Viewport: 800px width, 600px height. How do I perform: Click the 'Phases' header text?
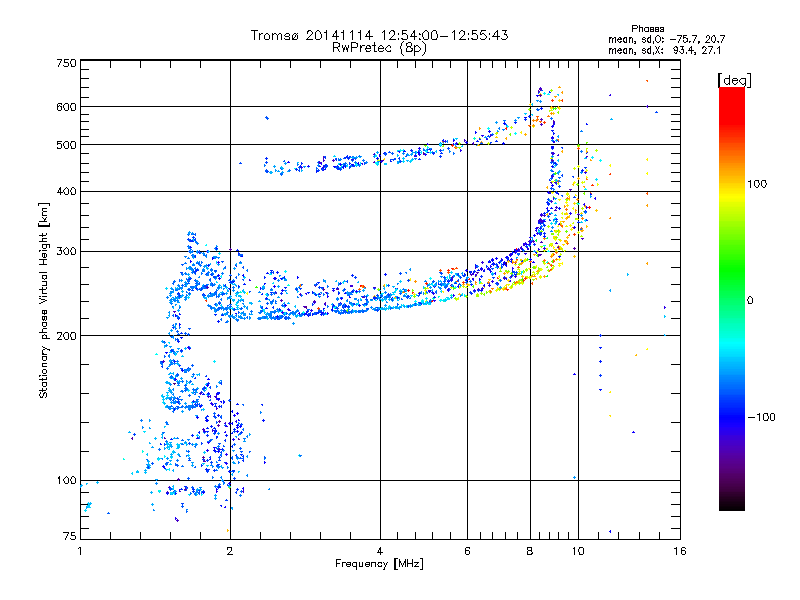[647, 29]
